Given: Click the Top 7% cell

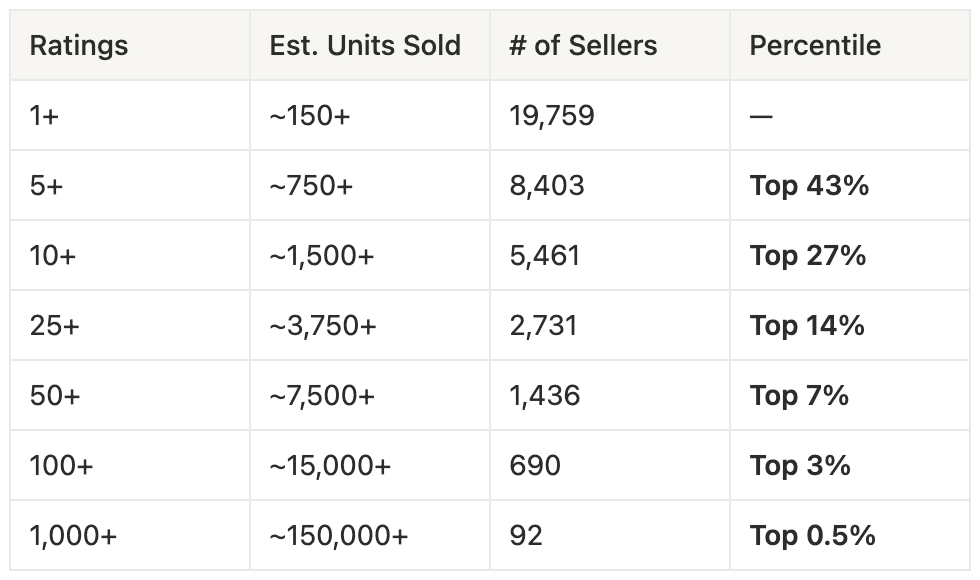Looking at the screenshot, I should [799, 396].
